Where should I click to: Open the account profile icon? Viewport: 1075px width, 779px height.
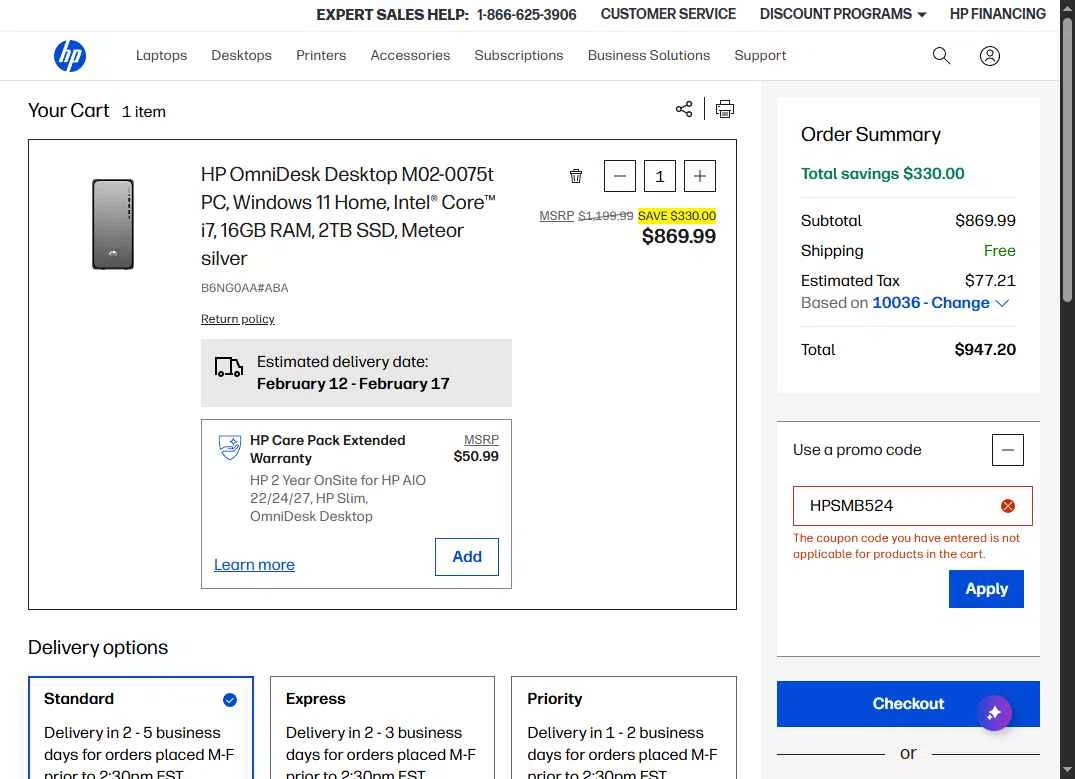point(989,56)
